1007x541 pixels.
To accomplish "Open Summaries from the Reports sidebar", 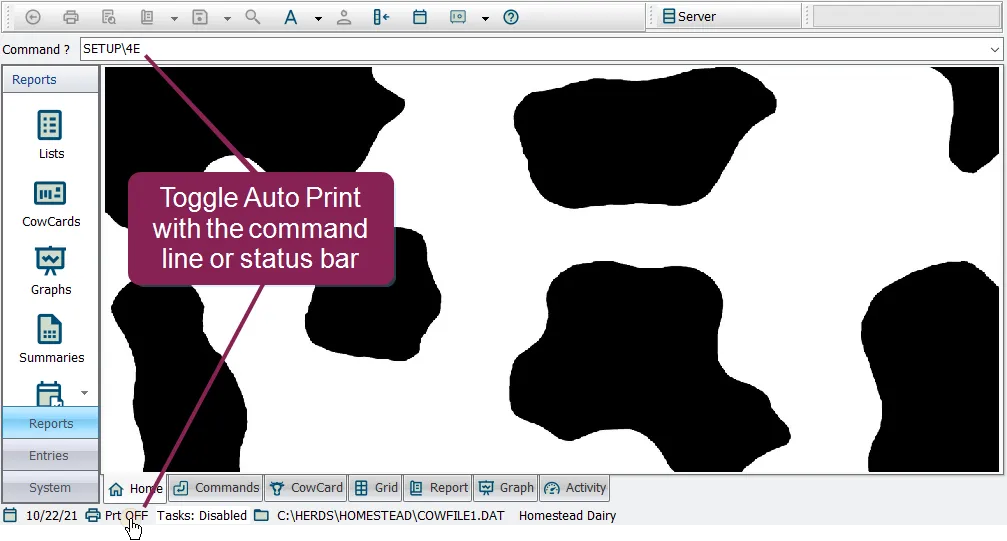I will (x=51, y=339).
